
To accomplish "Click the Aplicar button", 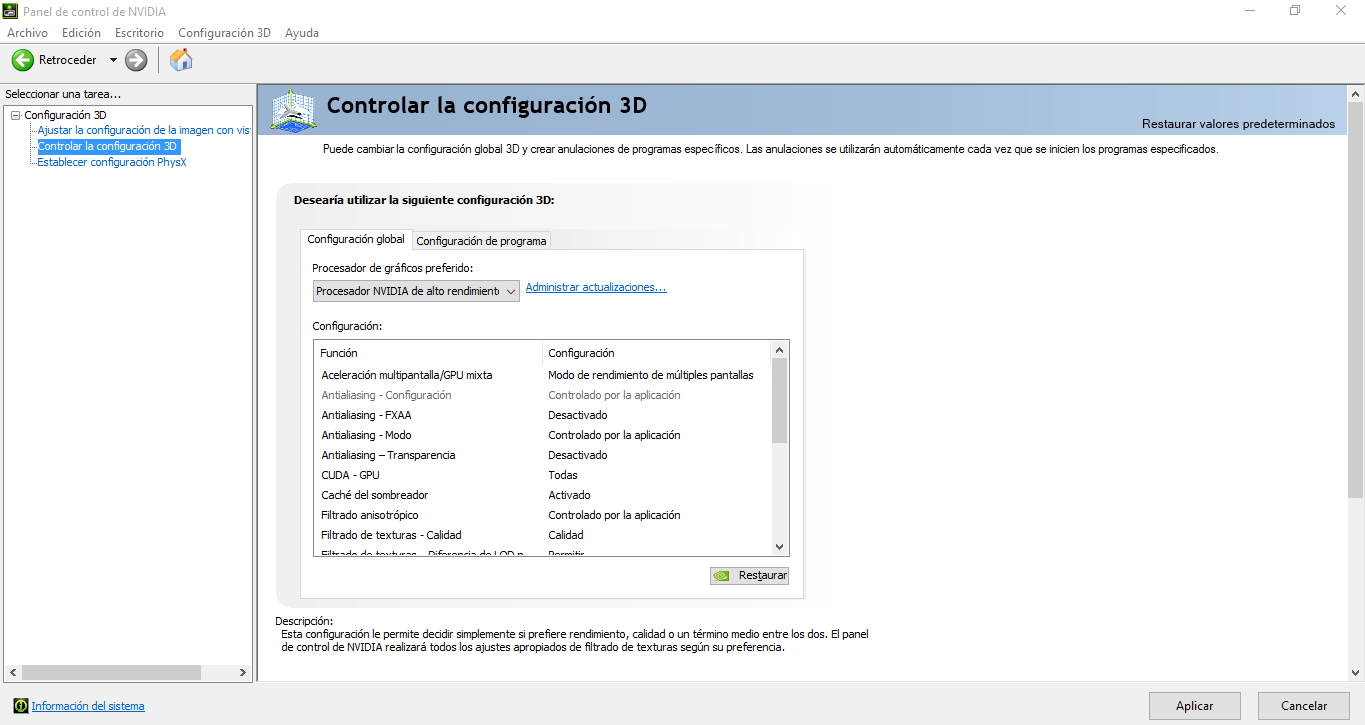I will (1194, 706).
